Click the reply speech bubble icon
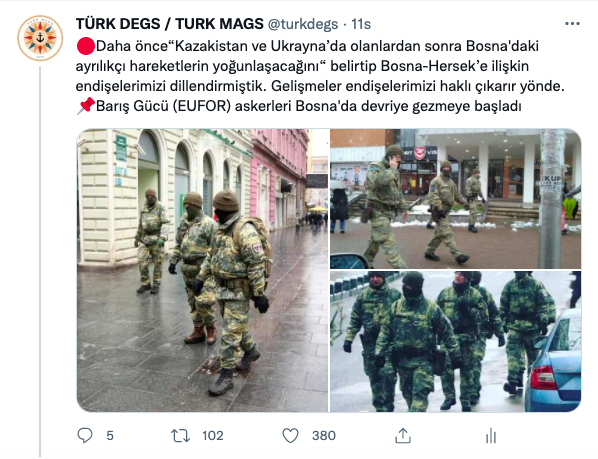The image size is (598, 459). point(85,435)
